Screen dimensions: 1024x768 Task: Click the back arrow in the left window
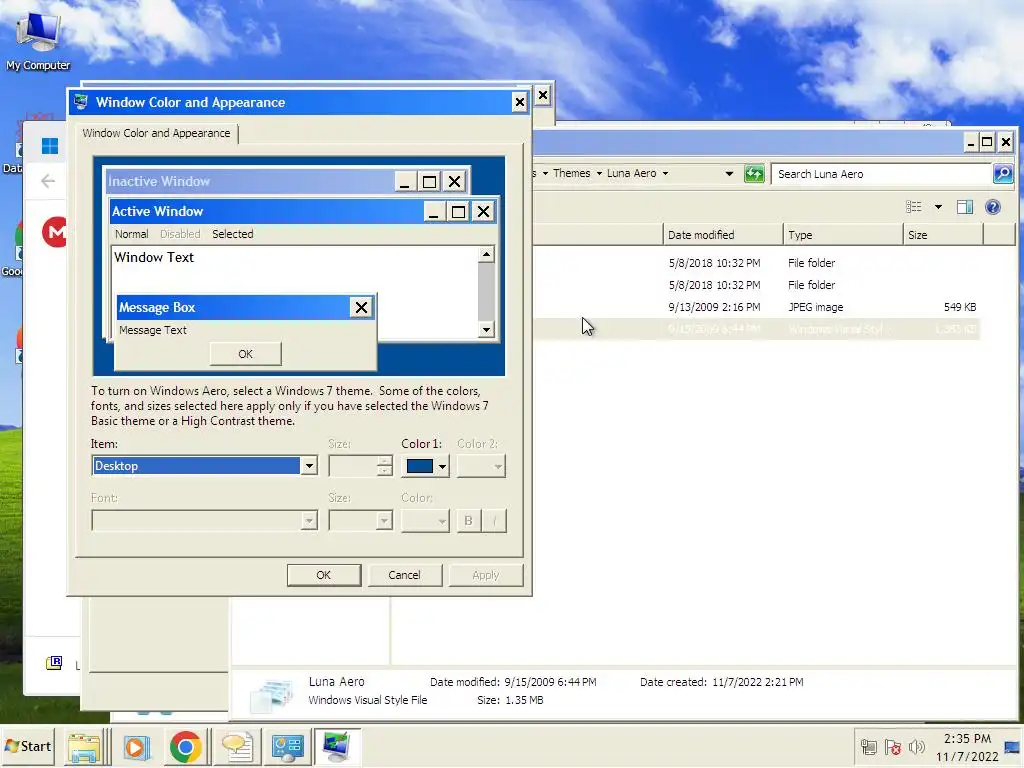(48, 181)
